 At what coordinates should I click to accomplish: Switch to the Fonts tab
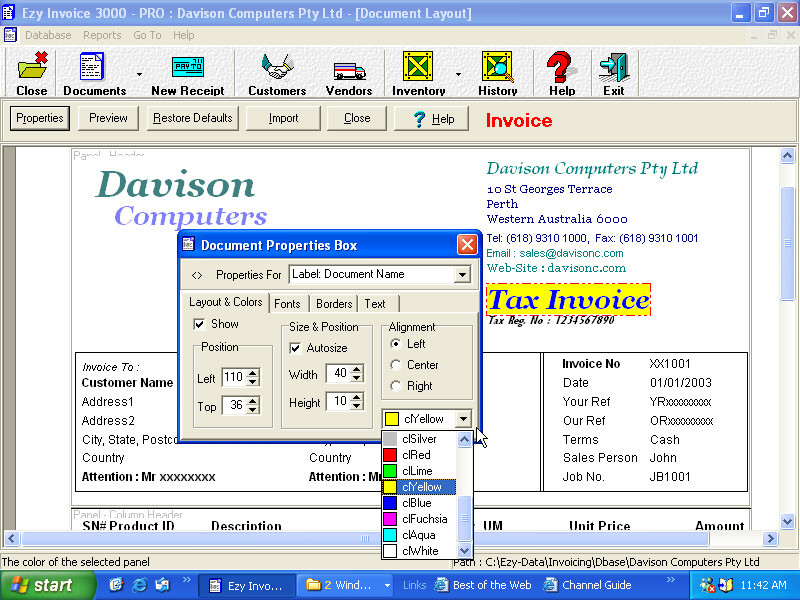[x=287, y=304]
